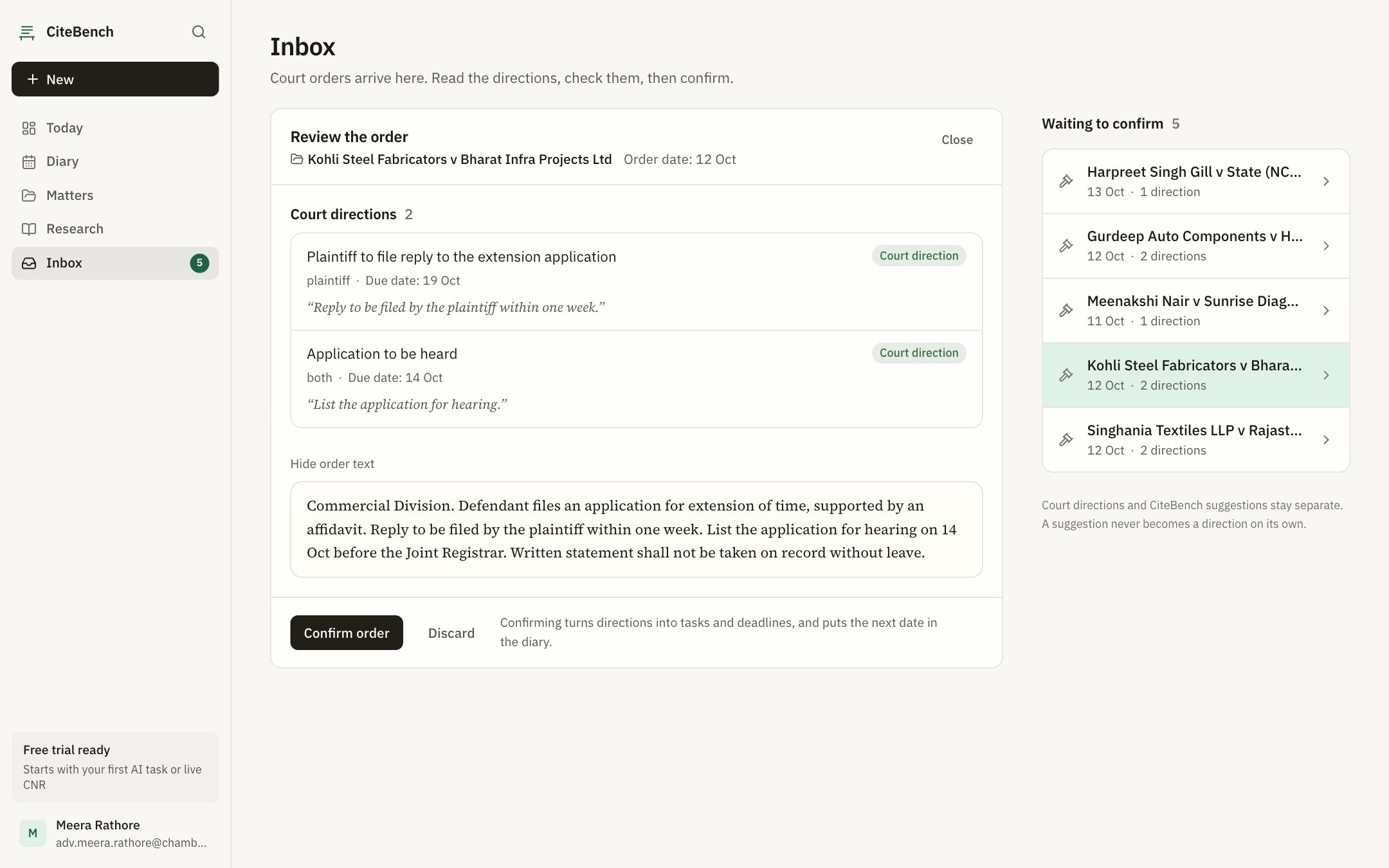Click gavel icon on Singhania Textiles row
The width and height of the screenshot is (1389, 868).
click(1066, 440)
